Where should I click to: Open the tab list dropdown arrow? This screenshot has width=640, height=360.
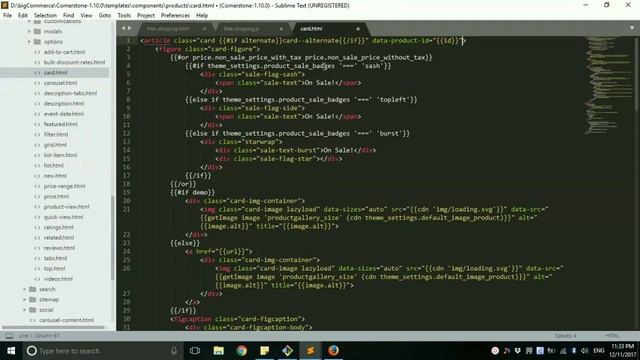631,28
